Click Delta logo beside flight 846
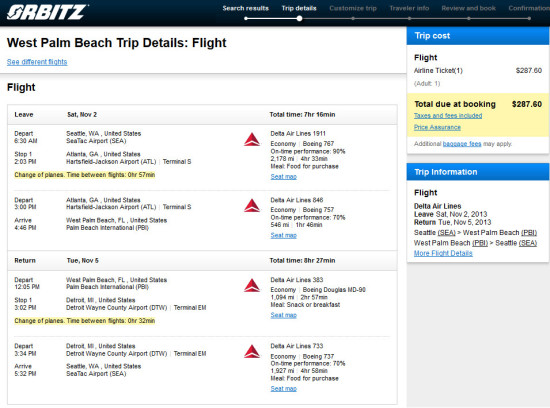 (x=252, y=206)
